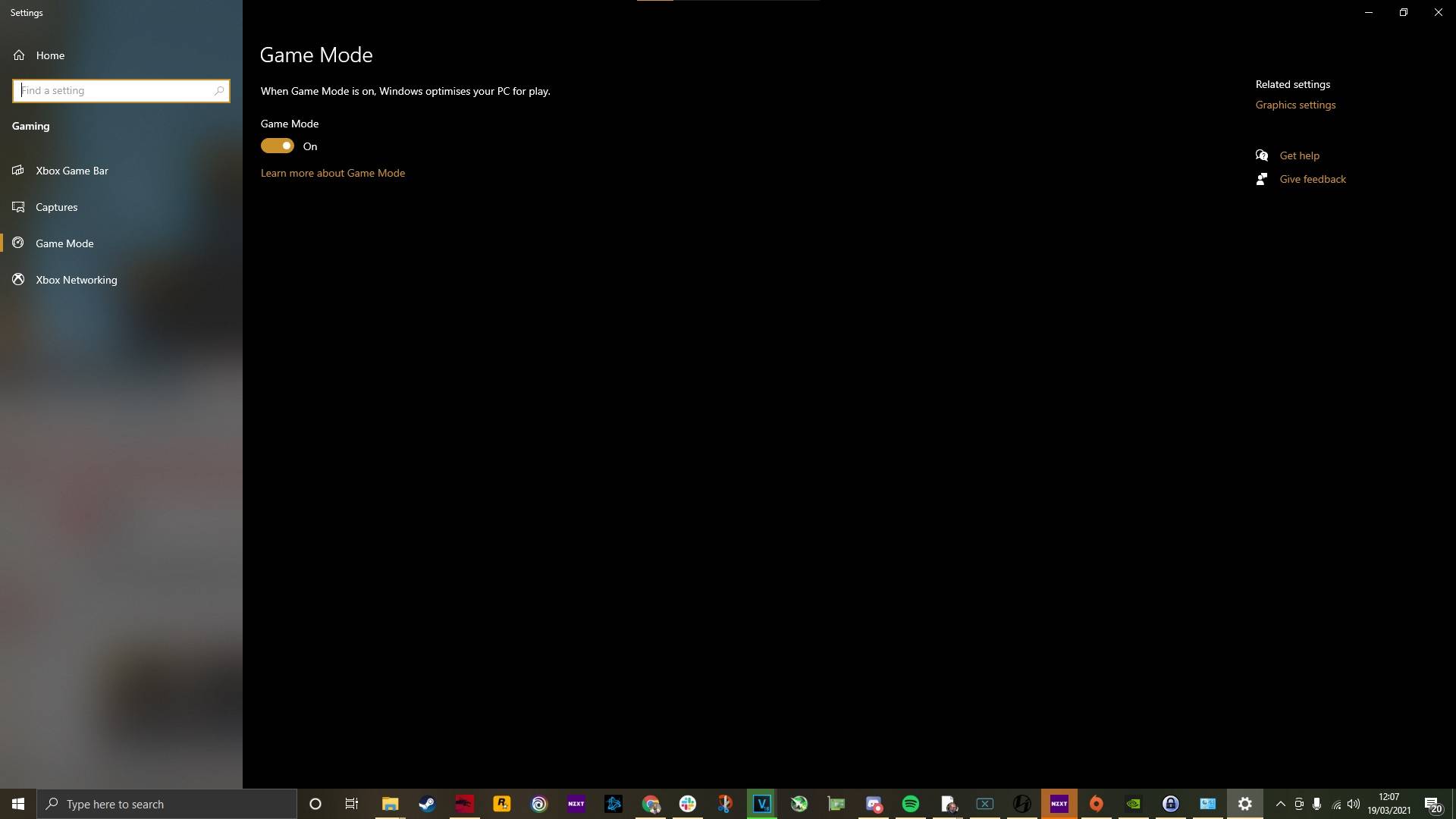1456x819 pixels.
Task: Toggle Game Mode on/off switch
Action: pos(278,146)
